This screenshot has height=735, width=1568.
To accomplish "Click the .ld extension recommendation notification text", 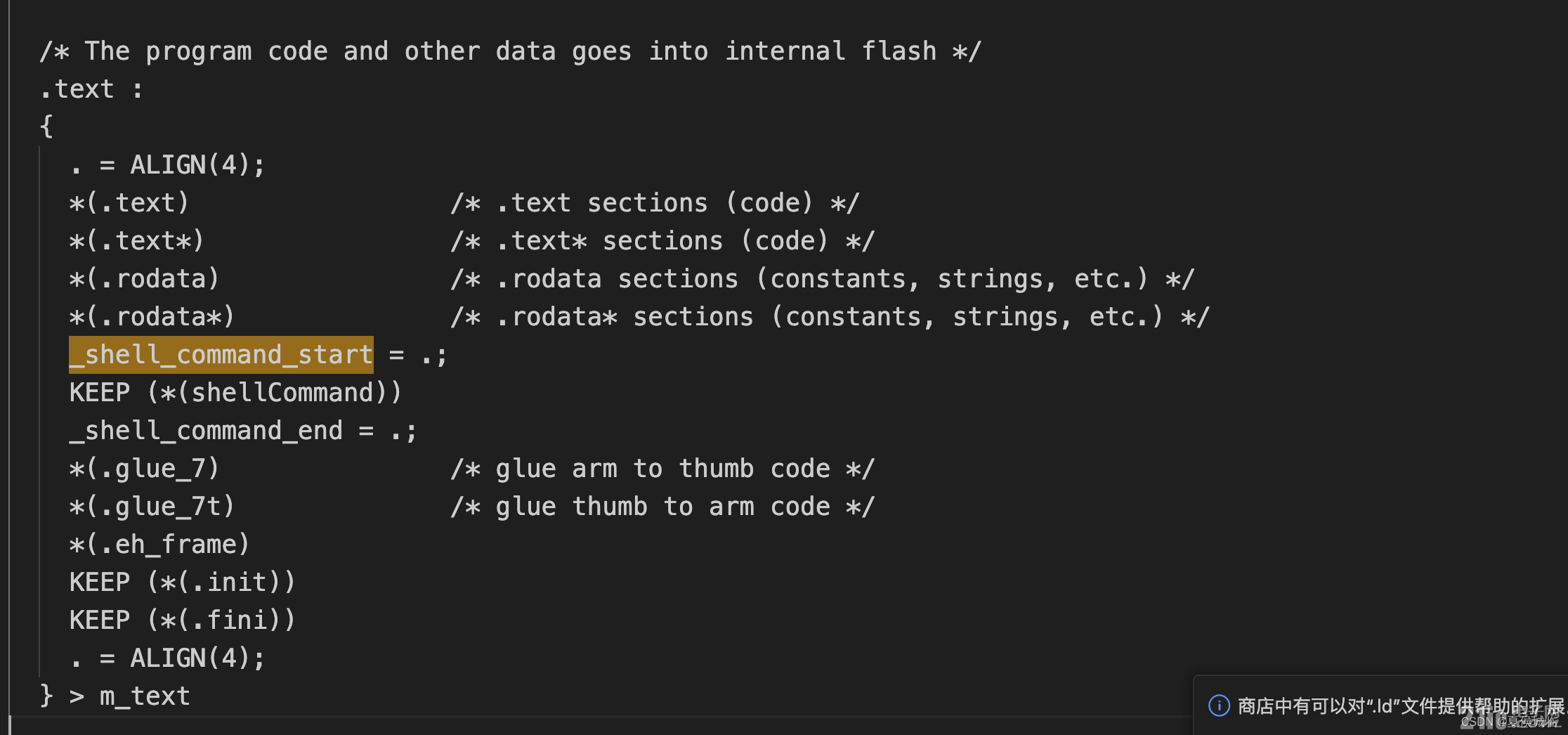I will coord(1402,705).
